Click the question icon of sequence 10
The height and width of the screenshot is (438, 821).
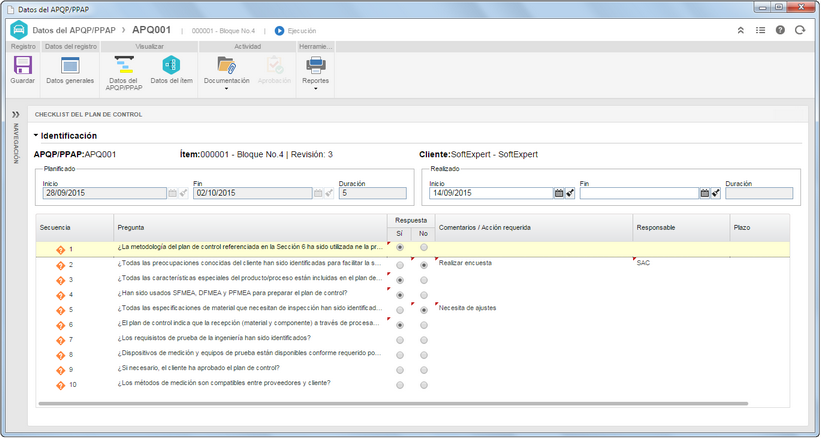tap(60, 385)
